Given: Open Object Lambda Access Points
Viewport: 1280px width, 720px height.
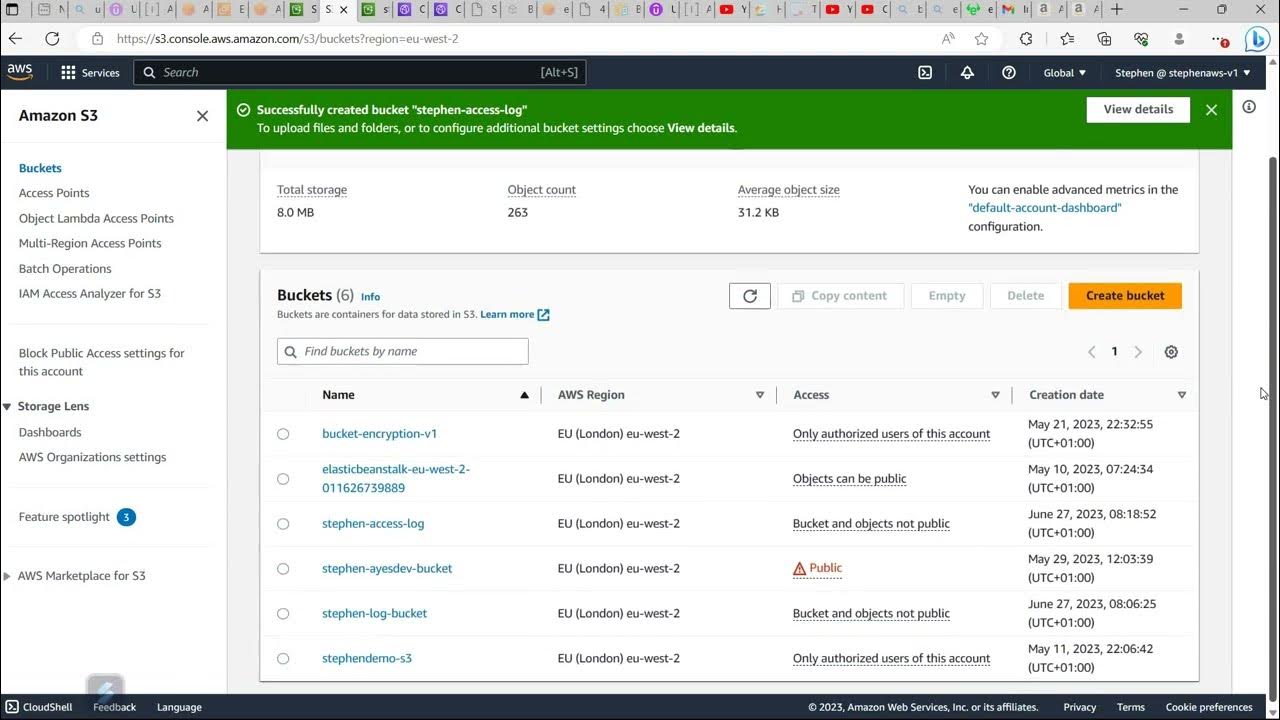Looking at the screenshot, I should pyautogui.click(x=96, y=218).
